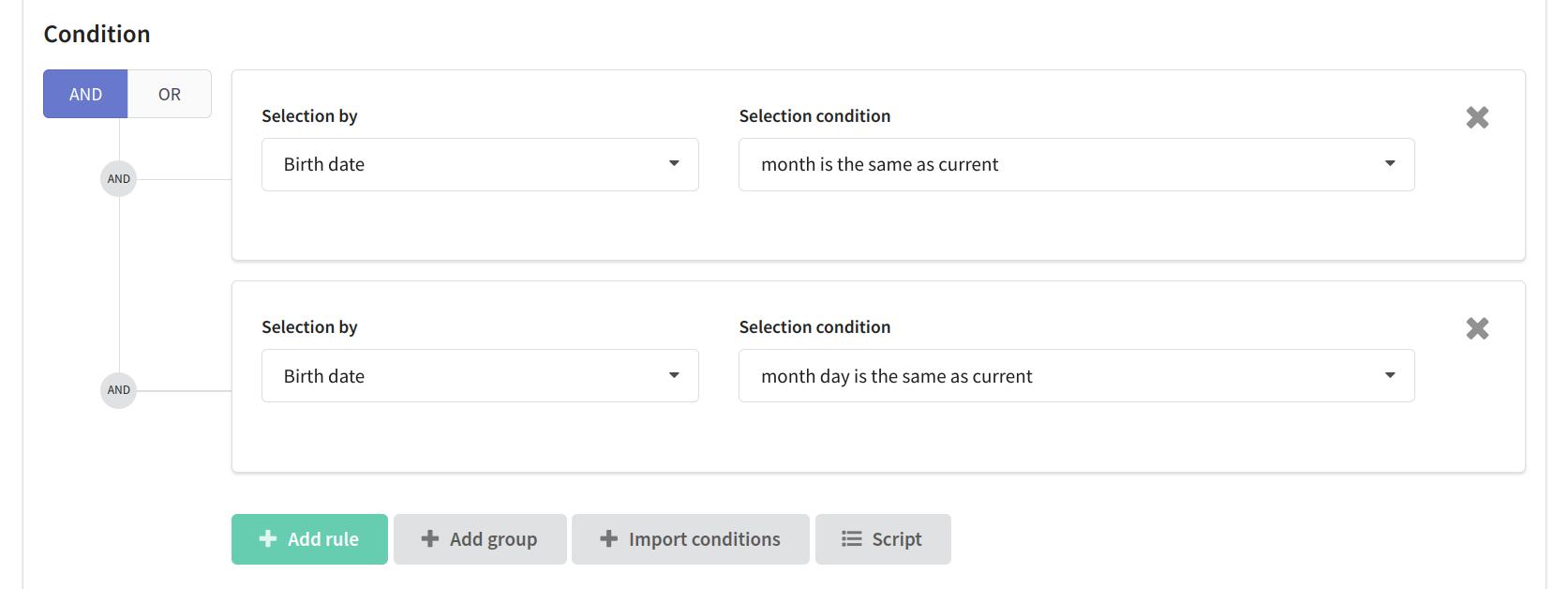This screenshot has width=1568, height=589.
Task: Click the AND connector badge of second rule
Action: (119, 390)
